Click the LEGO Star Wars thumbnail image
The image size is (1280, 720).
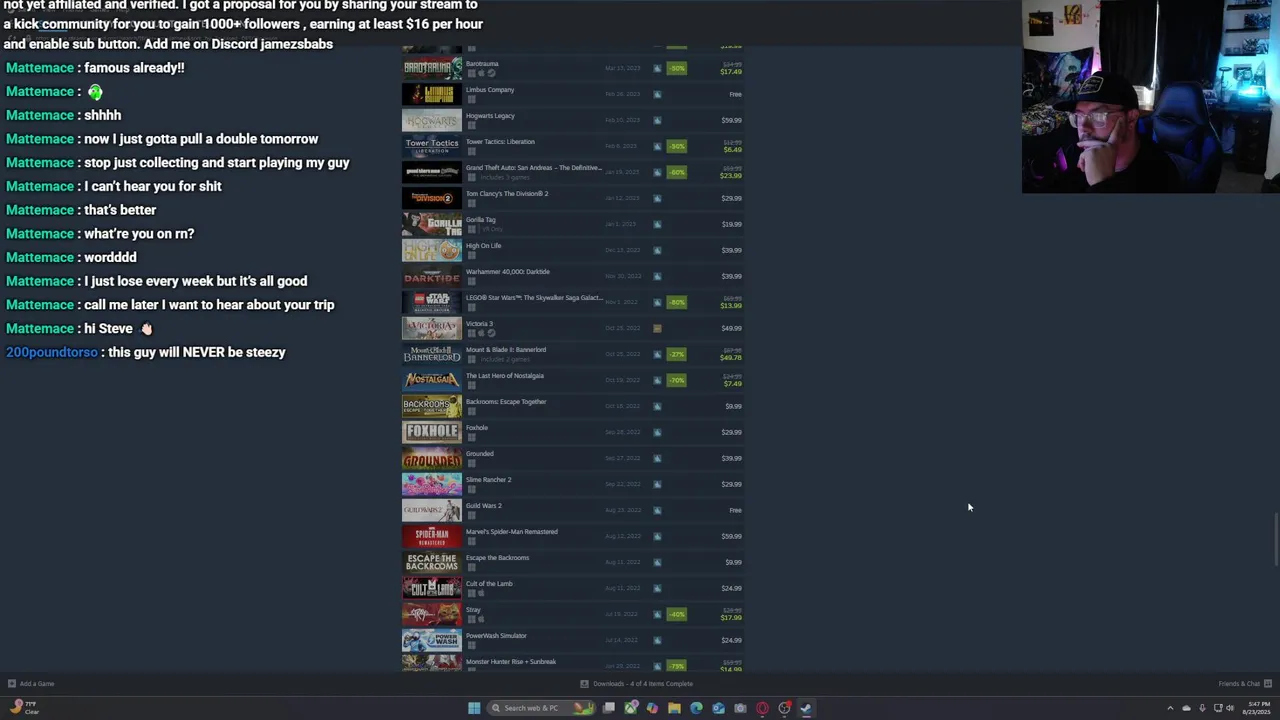tap(432, 302)
